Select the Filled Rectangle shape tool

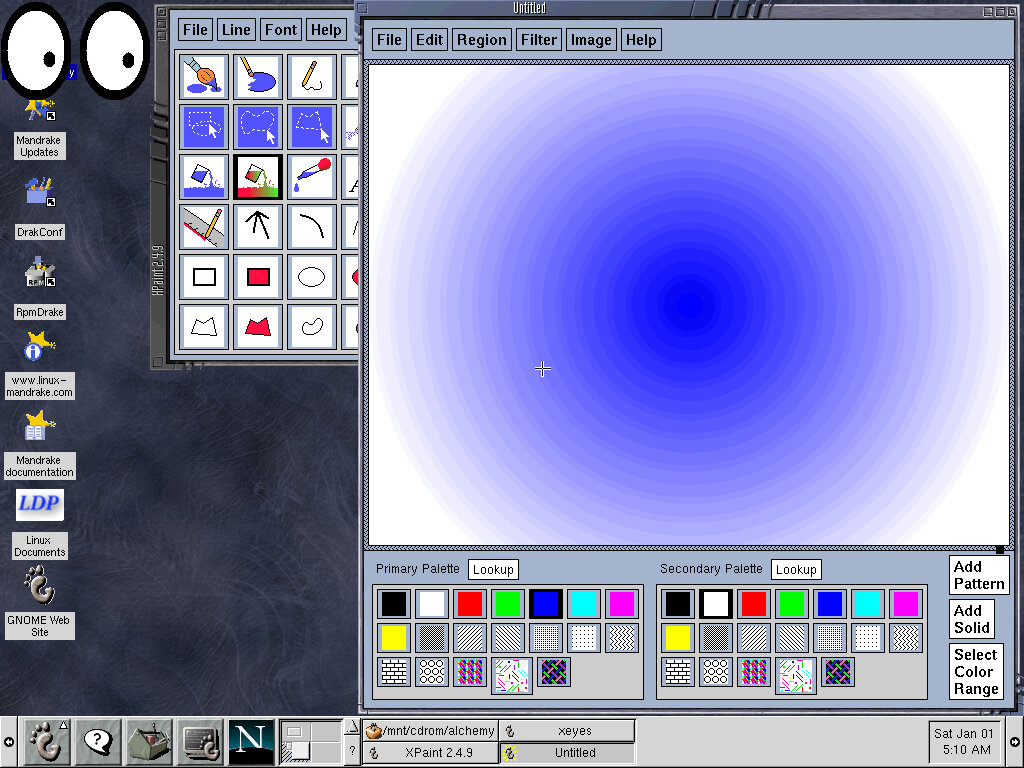[258, 277]
